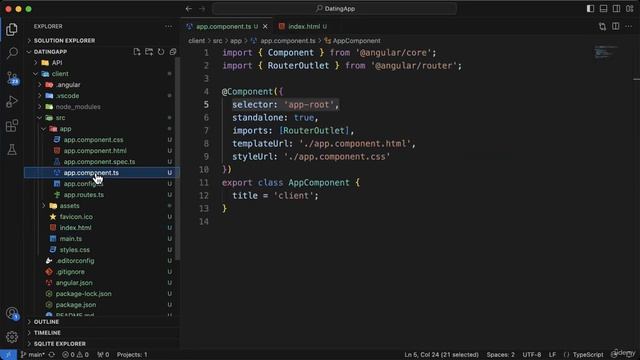The image size is (640, 360).
Task: Open Source Control view with badge
Action: click(12, 78)
